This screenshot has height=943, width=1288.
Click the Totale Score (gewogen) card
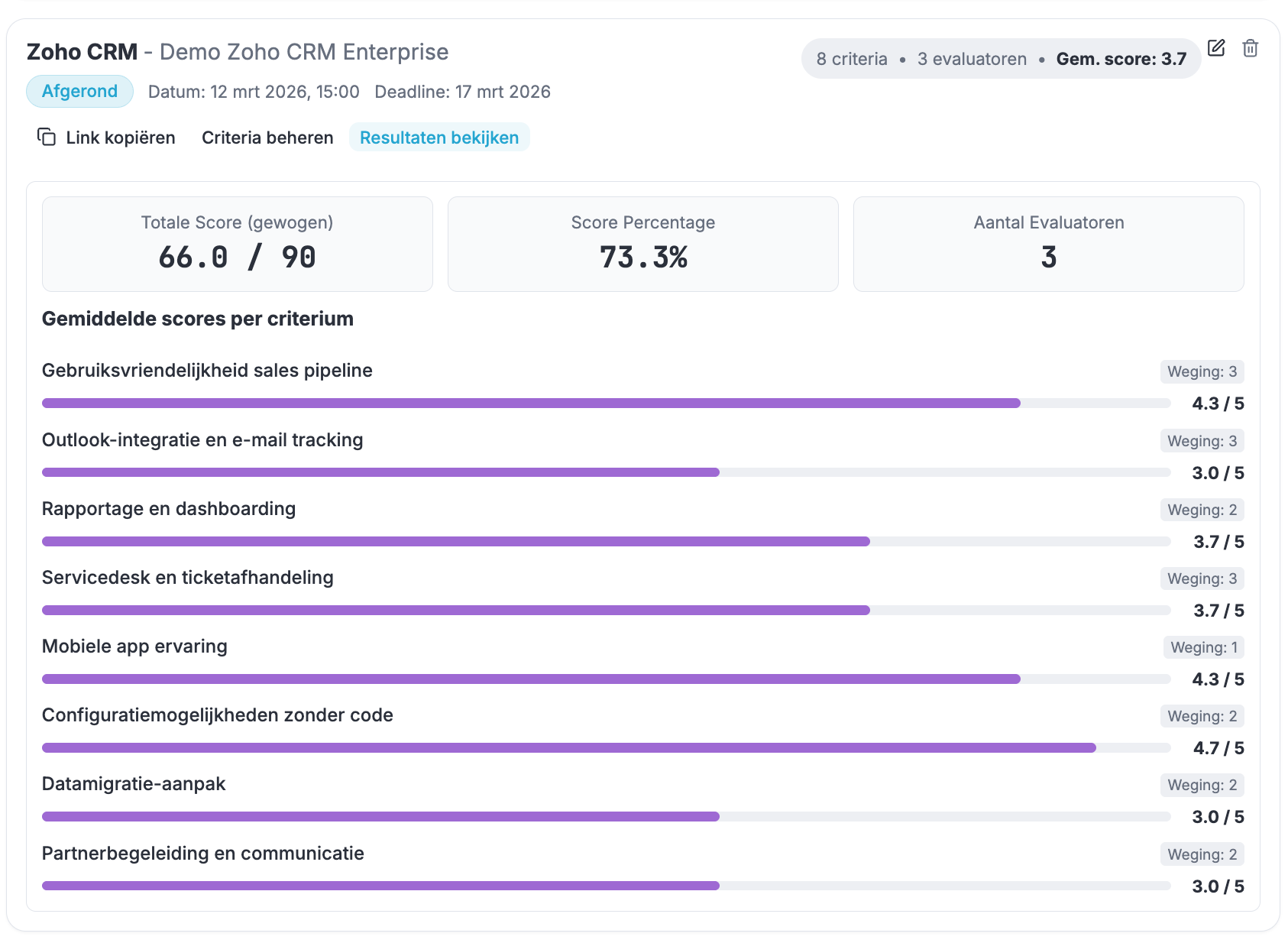[x=237, y=244]
